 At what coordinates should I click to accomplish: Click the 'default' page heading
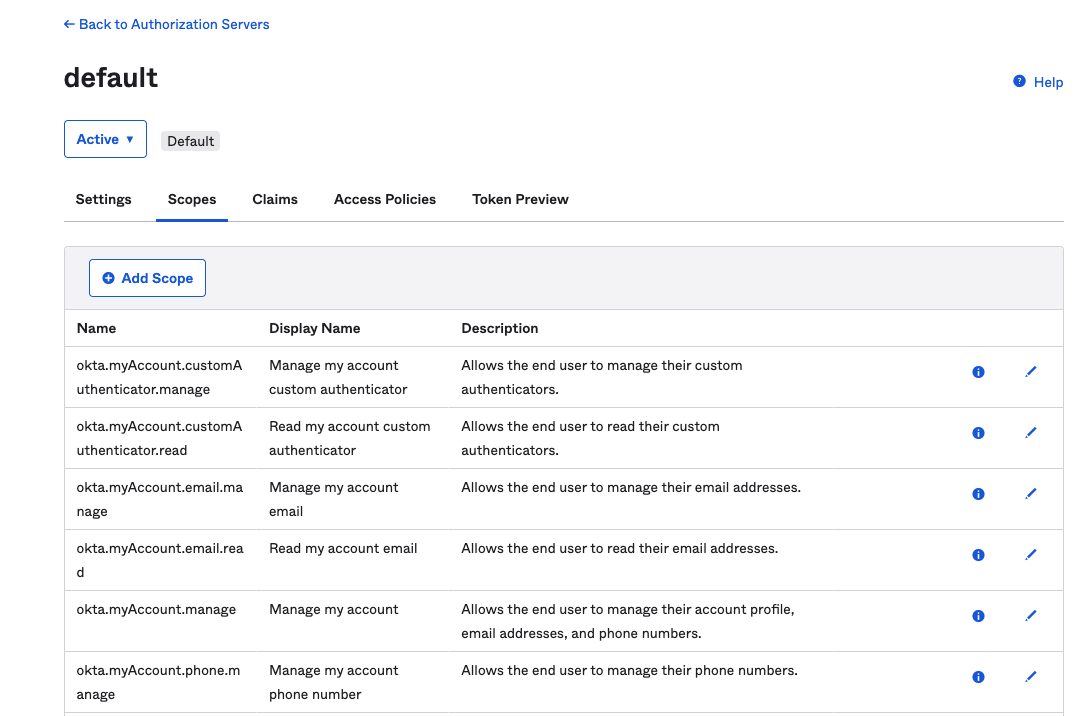(x=111, y=78)
